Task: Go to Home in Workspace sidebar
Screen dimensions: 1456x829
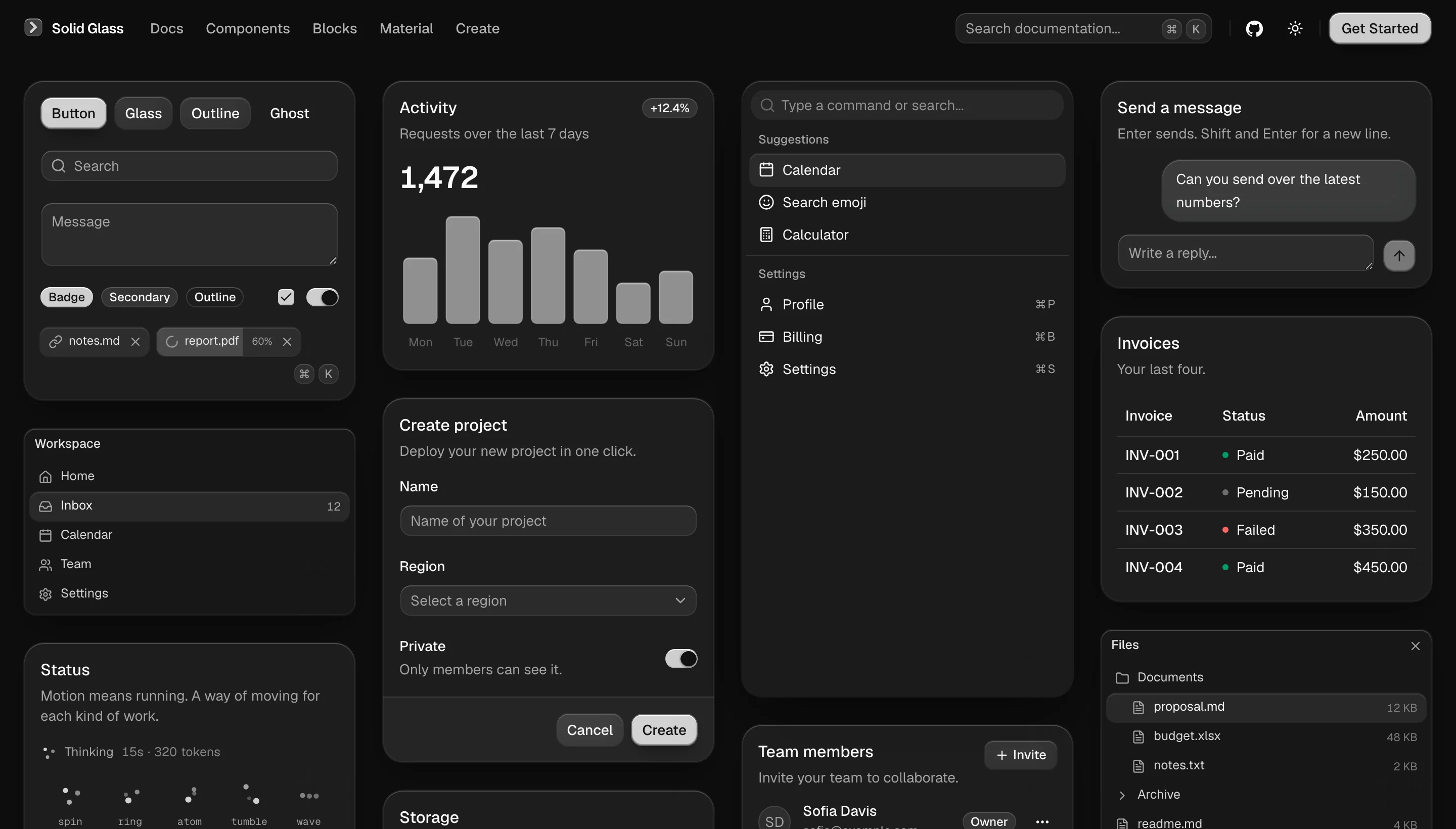Action: pos(189,476)
